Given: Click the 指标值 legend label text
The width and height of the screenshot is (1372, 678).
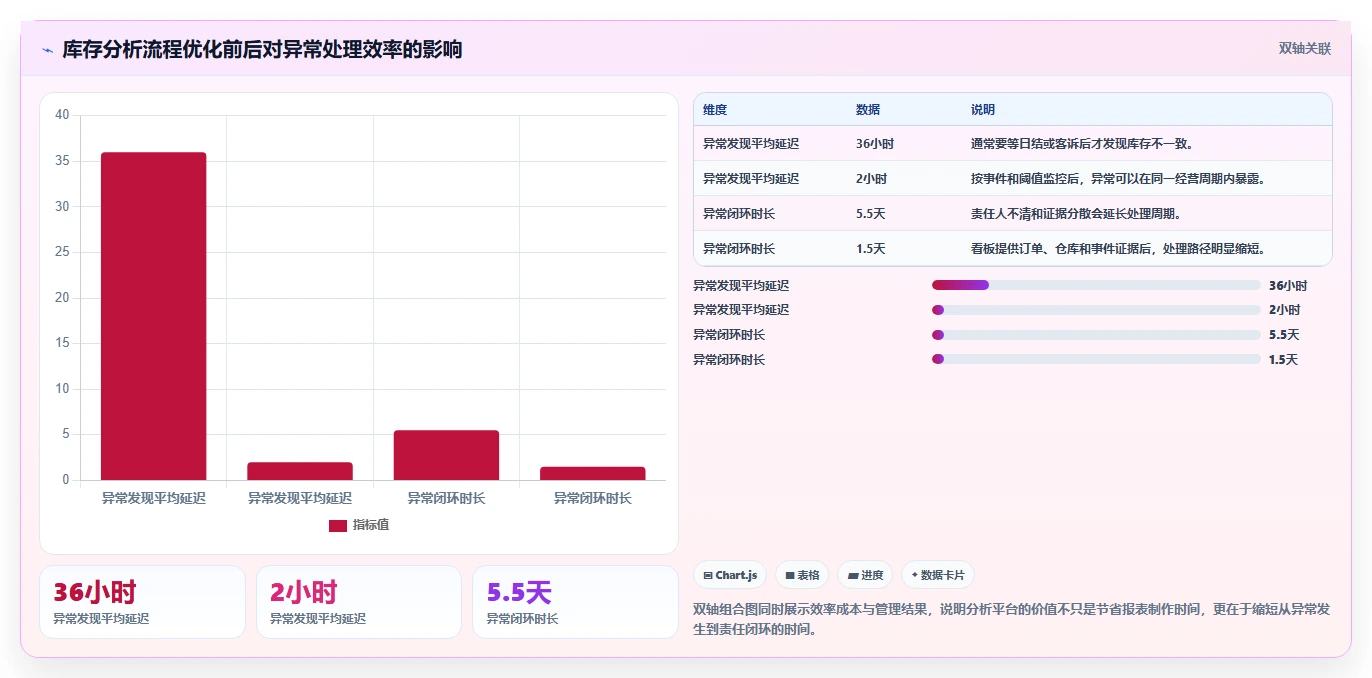Looking at the screenshot, I should [370, 525].
